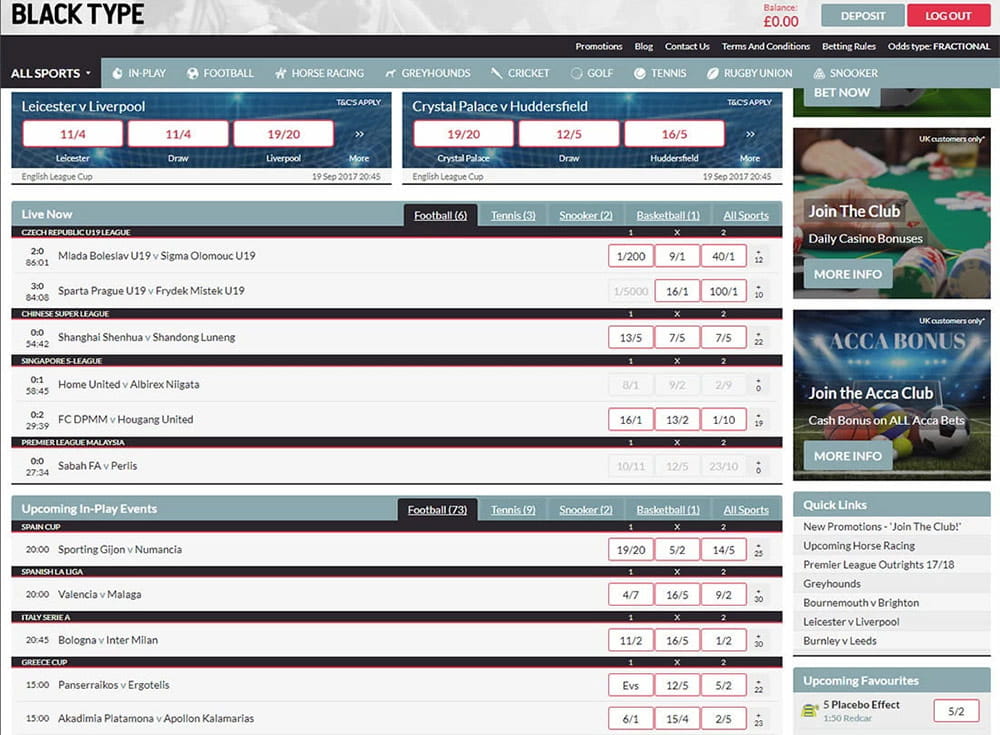
Task: Switch Live Now to Snooker (2) tab
Action: [585, 216]
